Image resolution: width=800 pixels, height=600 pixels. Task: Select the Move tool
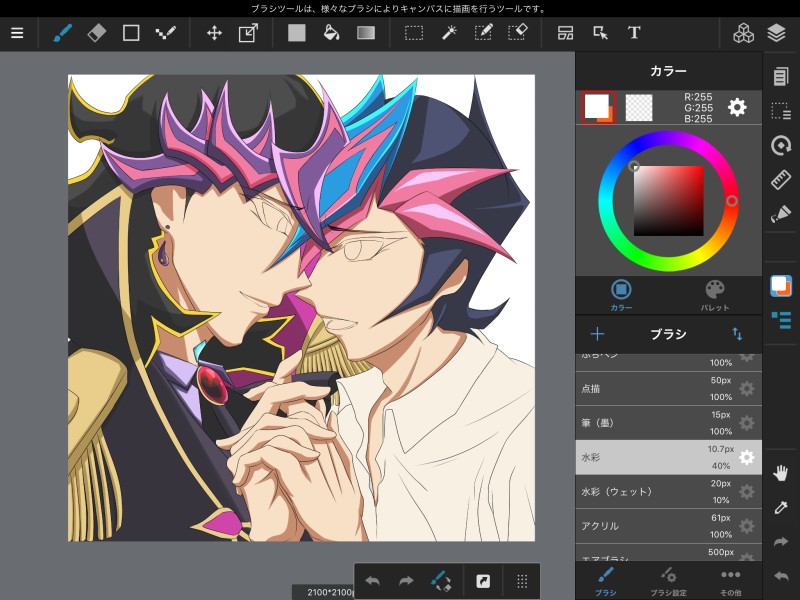click(214, 33)
